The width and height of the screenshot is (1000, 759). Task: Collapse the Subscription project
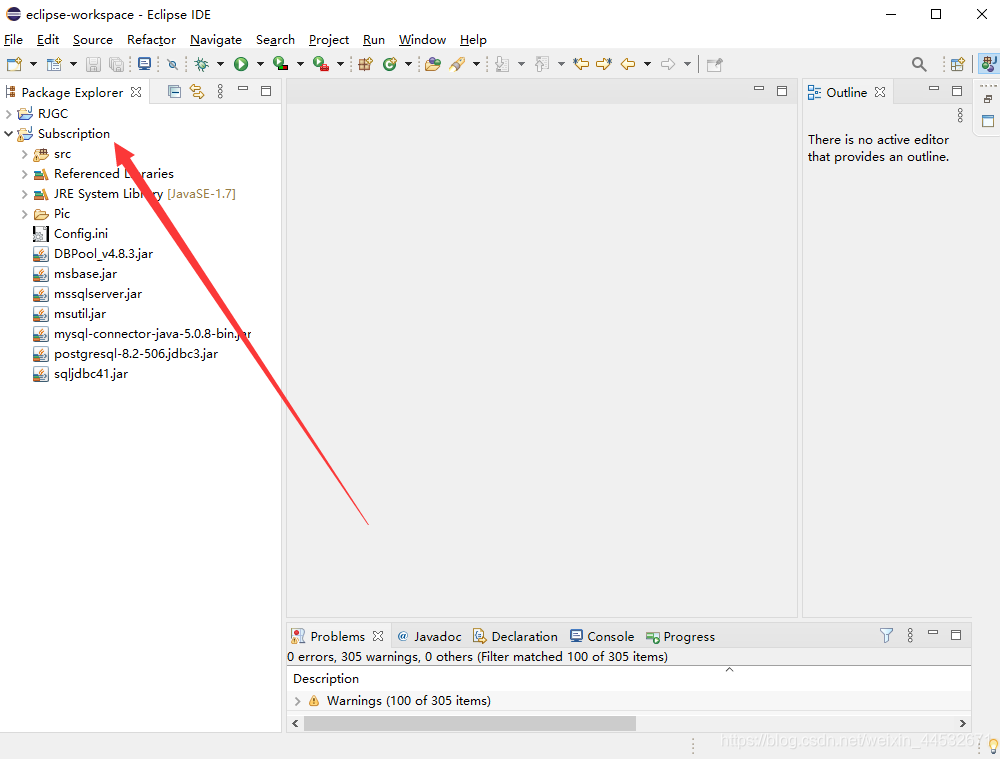click(x=8, y=133)
